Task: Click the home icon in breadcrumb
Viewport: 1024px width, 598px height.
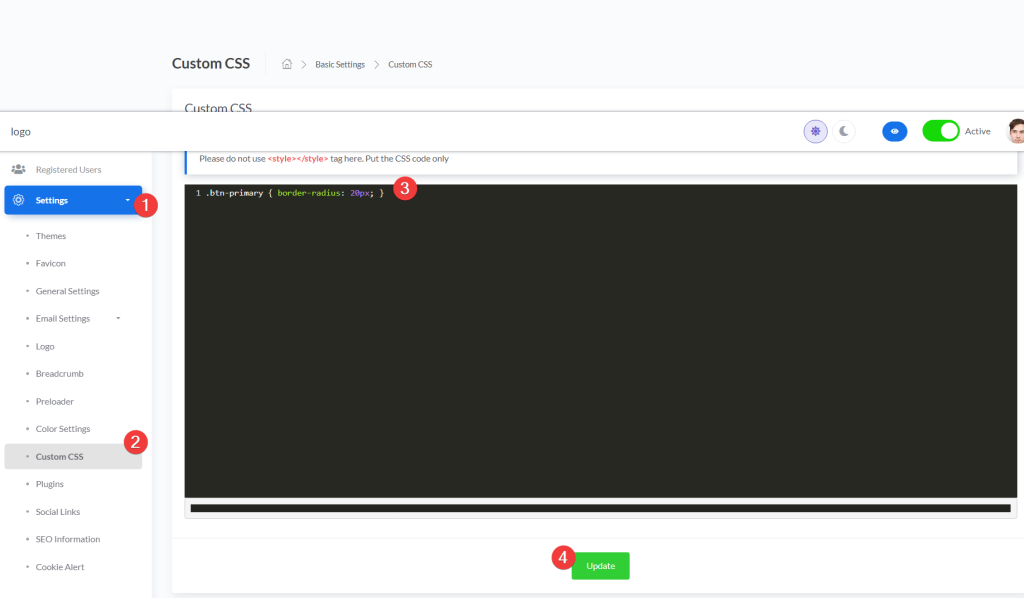Action: (x=287, y=64)
